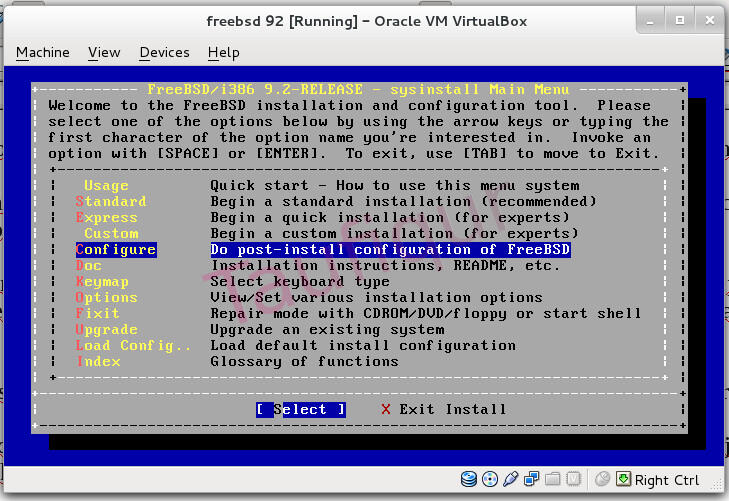Select the Keymap entry

(x=102, y=282)
